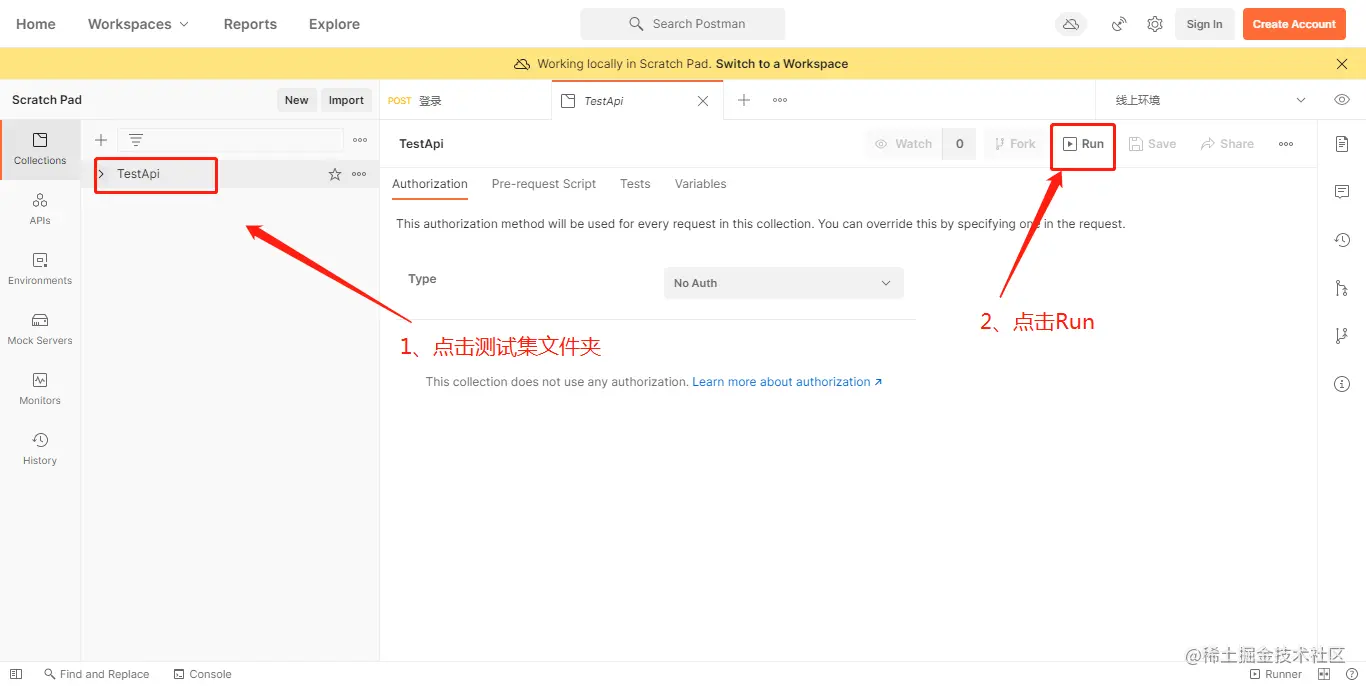Click the collections filter search field

(230, 140)
